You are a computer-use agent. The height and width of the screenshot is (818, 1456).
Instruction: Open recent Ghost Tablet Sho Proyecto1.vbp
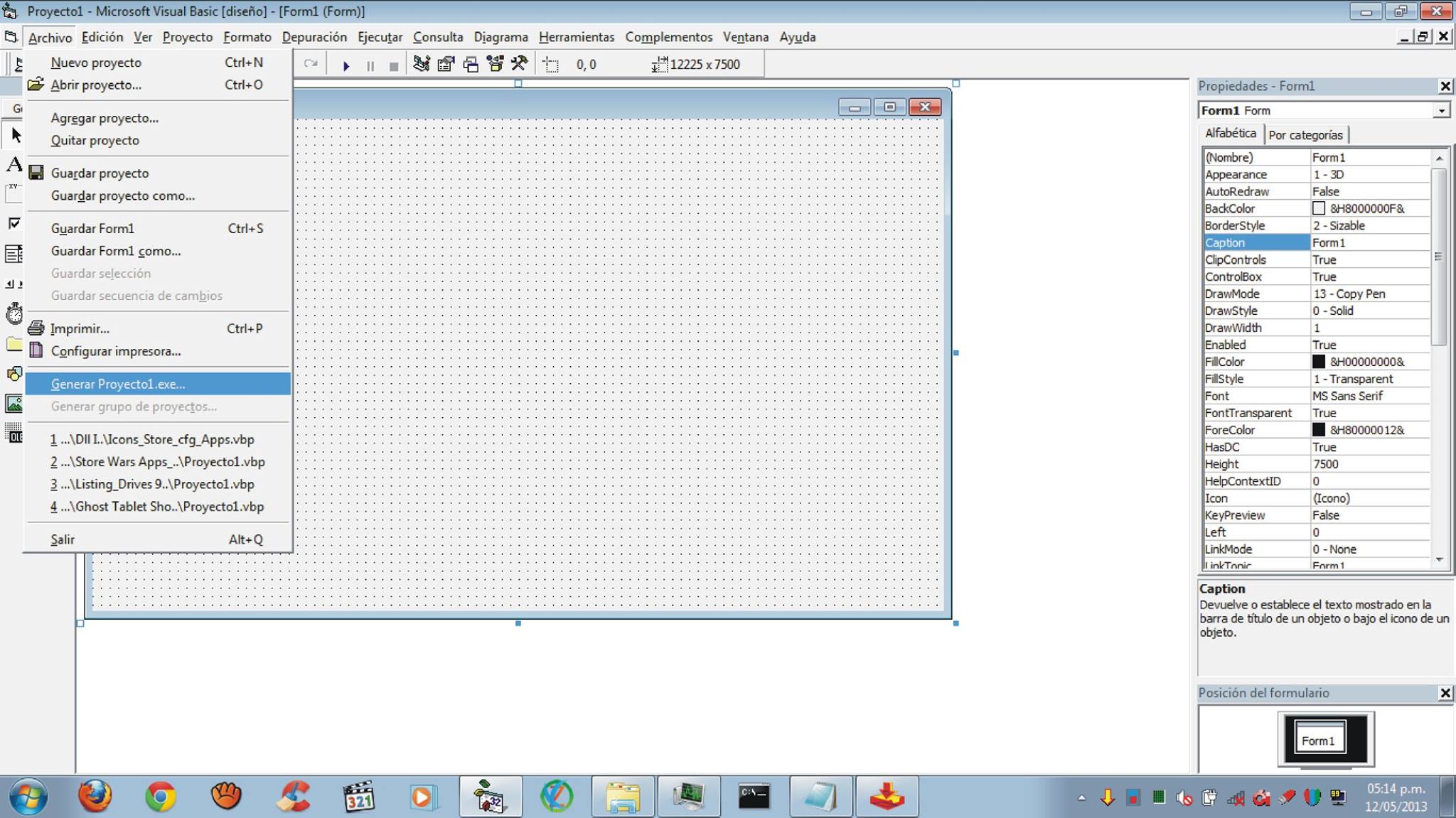pos(157,507)
